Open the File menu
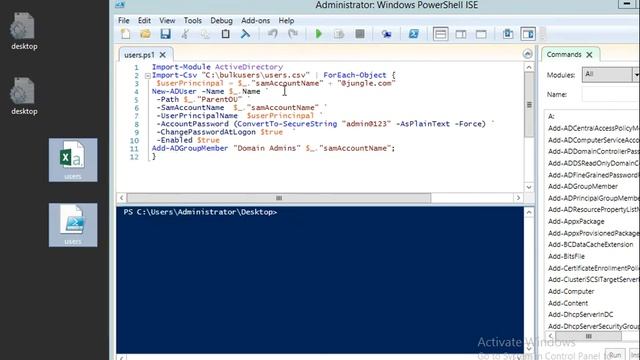Screen dimensions: 640x360 (124, 20)
